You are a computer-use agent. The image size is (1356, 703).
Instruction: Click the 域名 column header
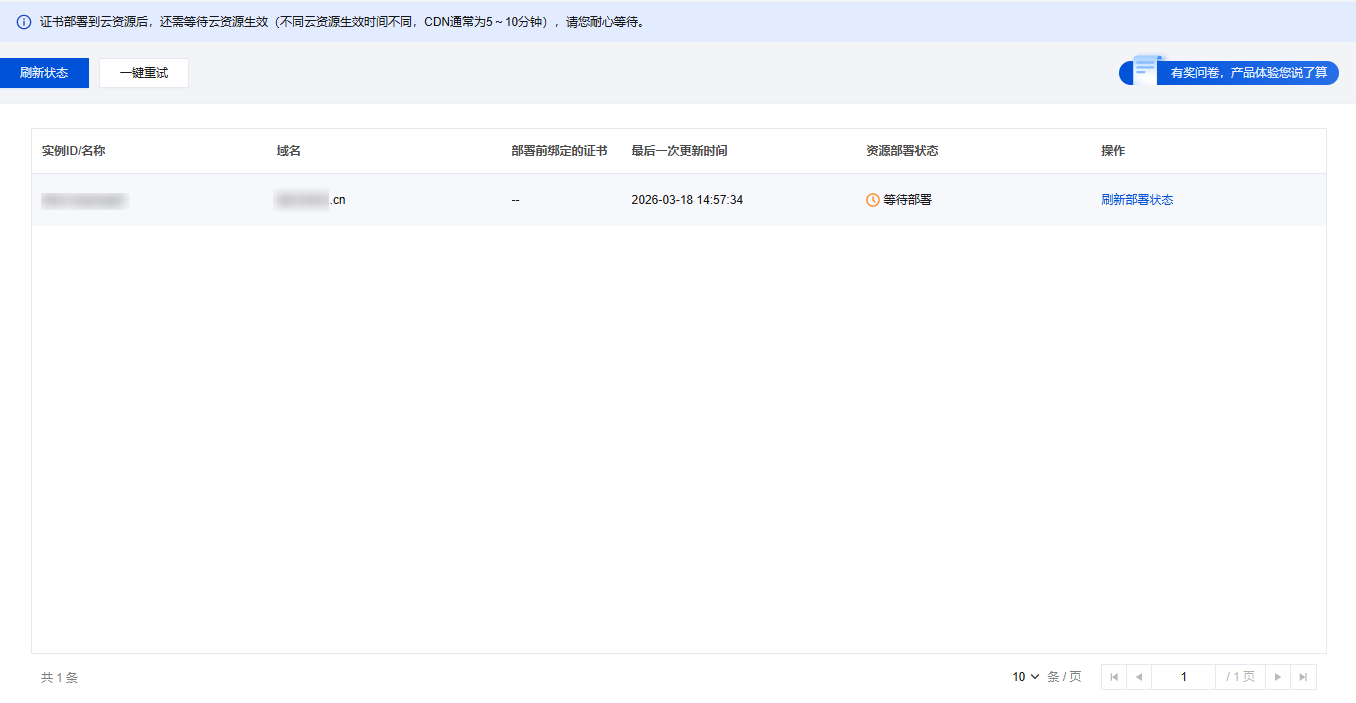289,151
